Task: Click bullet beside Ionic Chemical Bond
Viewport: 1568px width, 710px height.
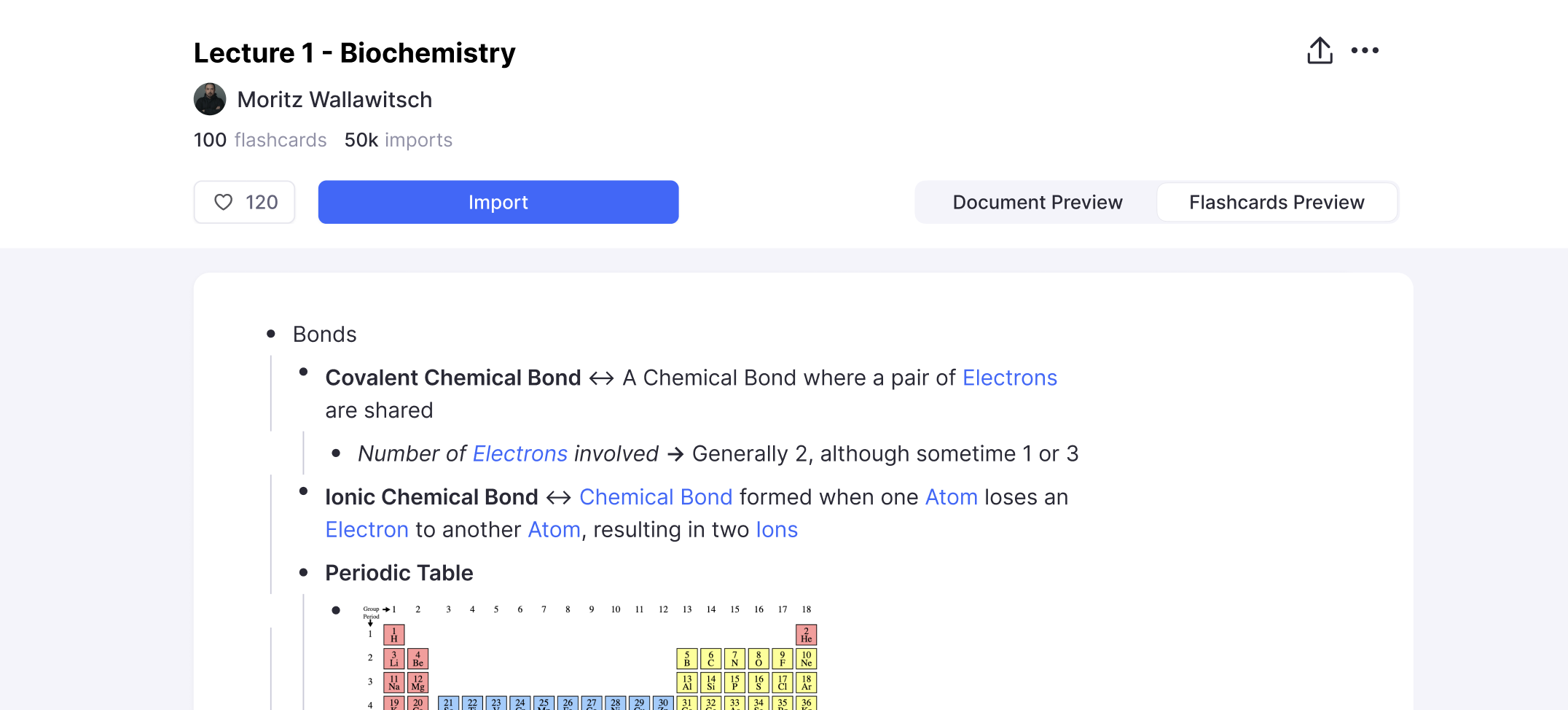Action: point(304,491)
